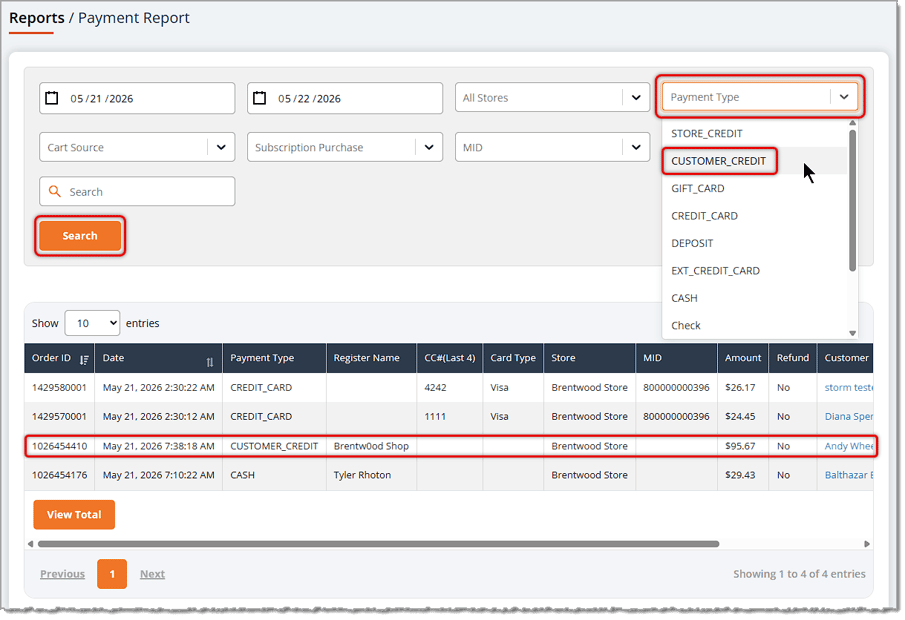Click order ID 1026454176 cell

click(59, 475)
